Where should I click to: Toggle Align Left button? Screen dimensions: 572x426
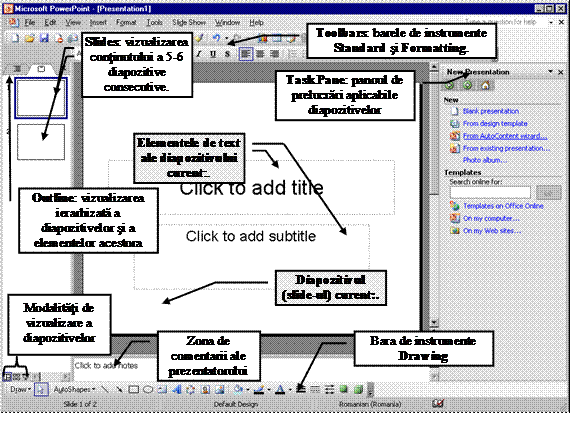click(x=246, y=54)
